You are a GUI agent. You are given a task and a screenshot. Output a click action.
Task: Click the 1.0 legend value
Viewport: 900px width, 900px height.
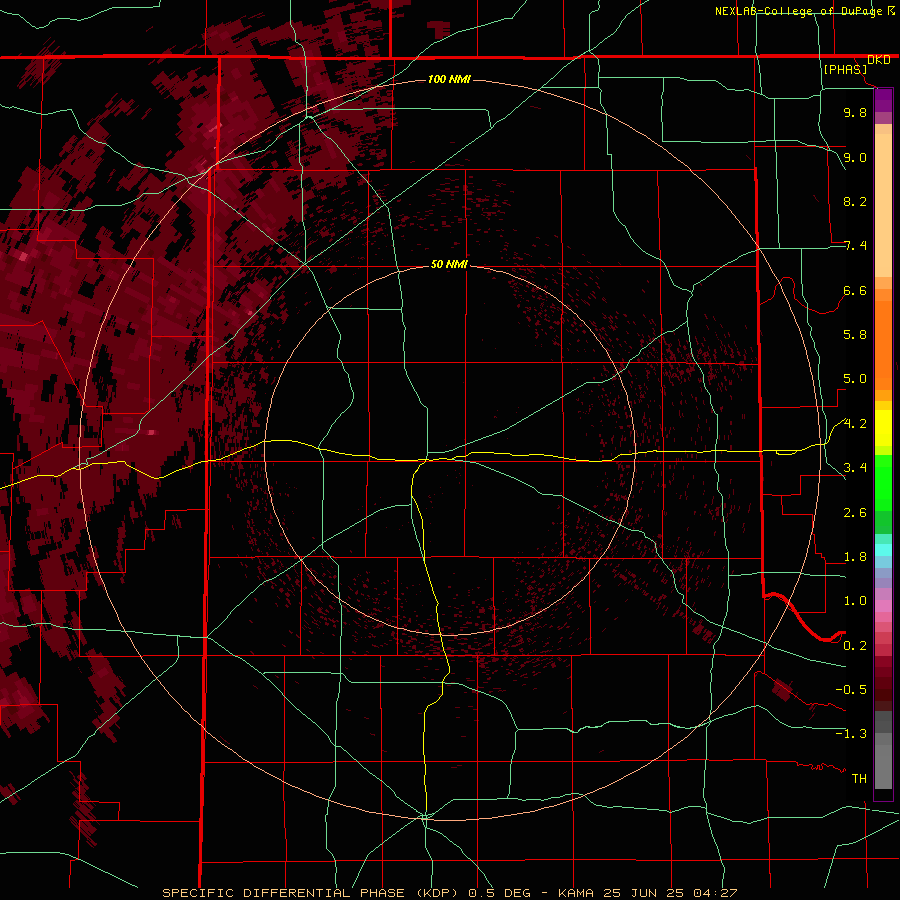(855, 601)
